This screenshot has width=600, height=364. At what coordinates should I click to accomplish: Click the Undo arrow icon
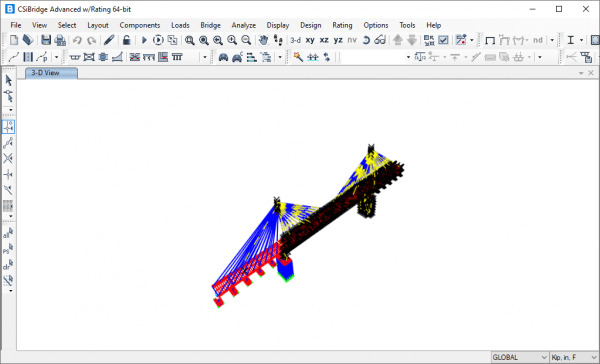tap(77, 40)
